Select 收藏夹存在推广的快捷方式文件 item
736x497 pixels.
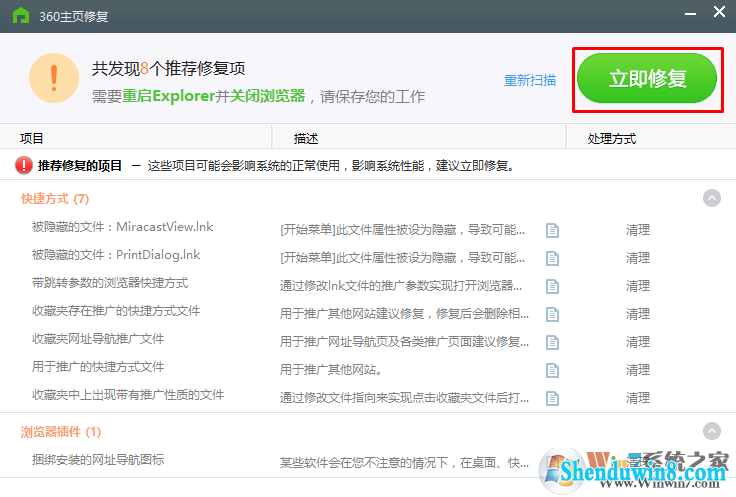116,311
